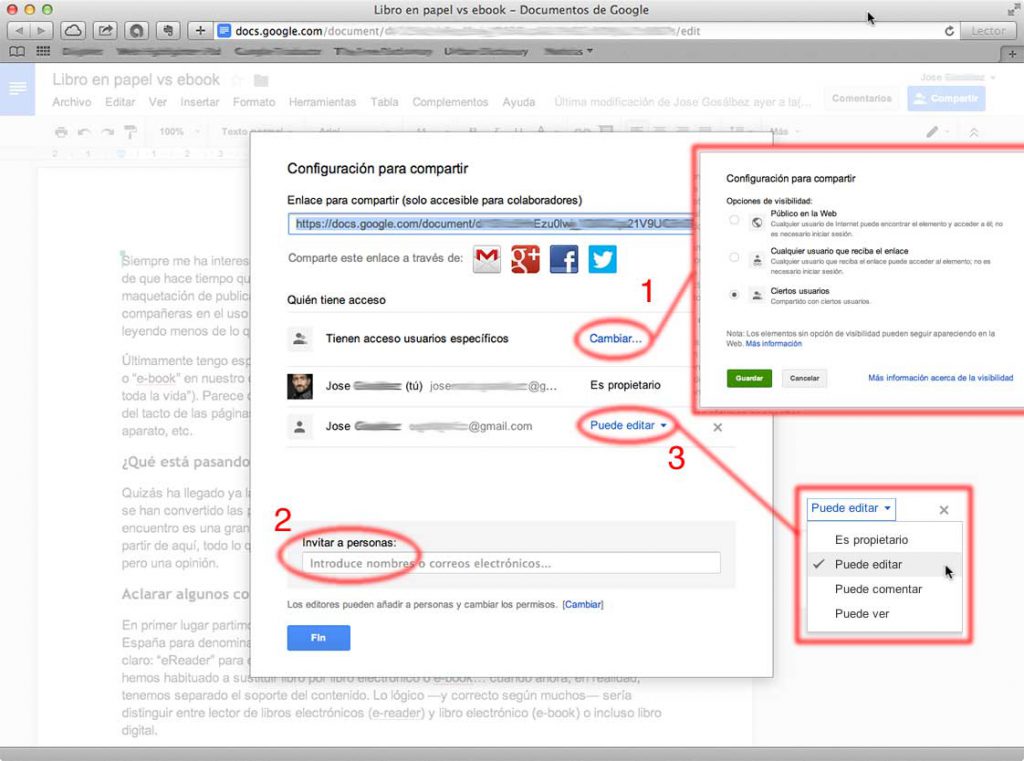Choose Puede ver in the permissions list
Image resolution: width=1024 pixels, height=761 pixels.
click(884, 614)
